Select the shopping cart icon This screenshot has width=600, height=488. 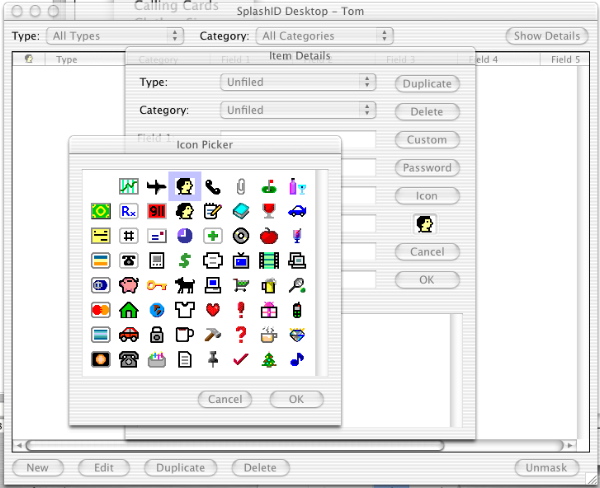pyautogui.click(x=241, y=285)
